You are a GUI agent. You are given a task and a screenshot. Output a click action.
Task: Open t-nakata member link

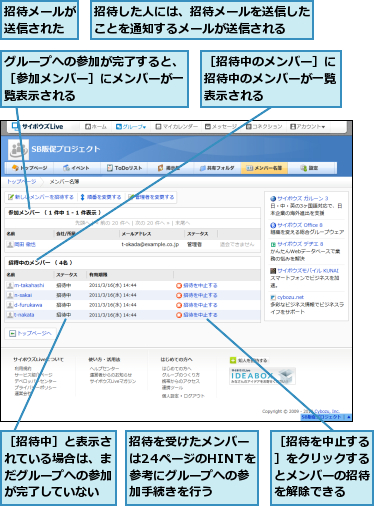tap(24, 315)
